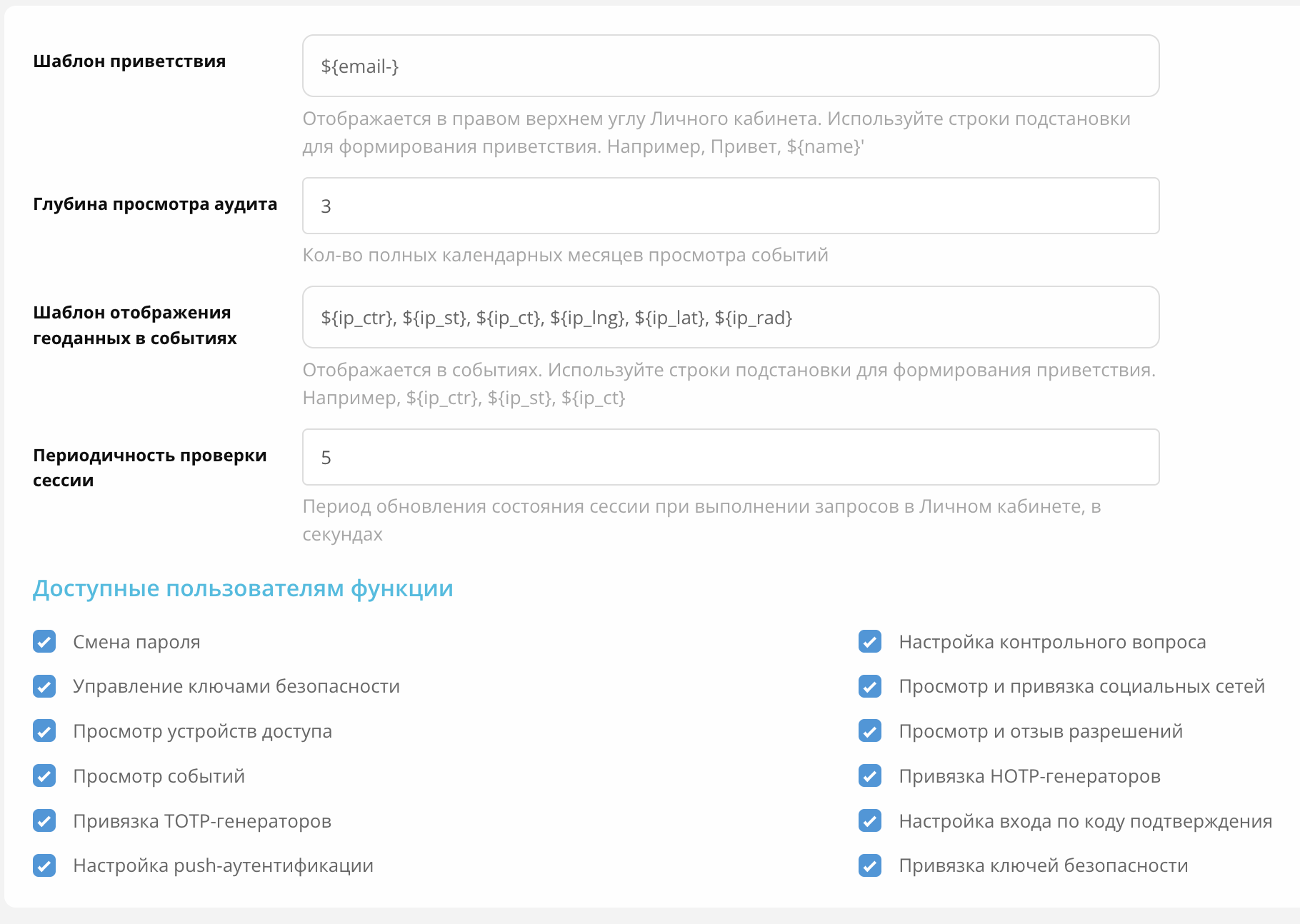Uncheck the Смена пароля checkbox
Viewport: 1300px width, 924px height.
pos(44,642)
